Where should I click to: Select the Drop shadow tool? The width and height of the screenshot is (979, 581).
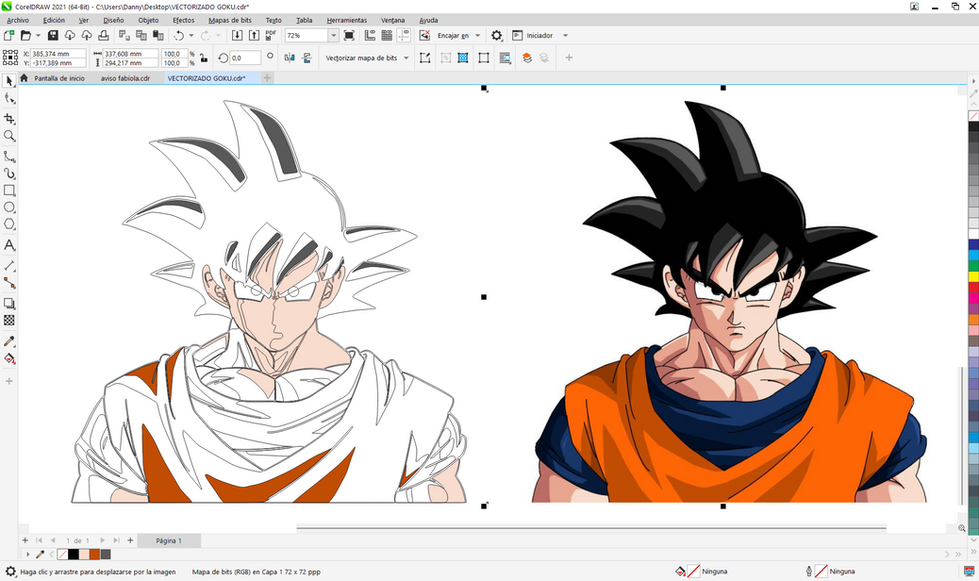pyautogui.click(x=9, y=303)
